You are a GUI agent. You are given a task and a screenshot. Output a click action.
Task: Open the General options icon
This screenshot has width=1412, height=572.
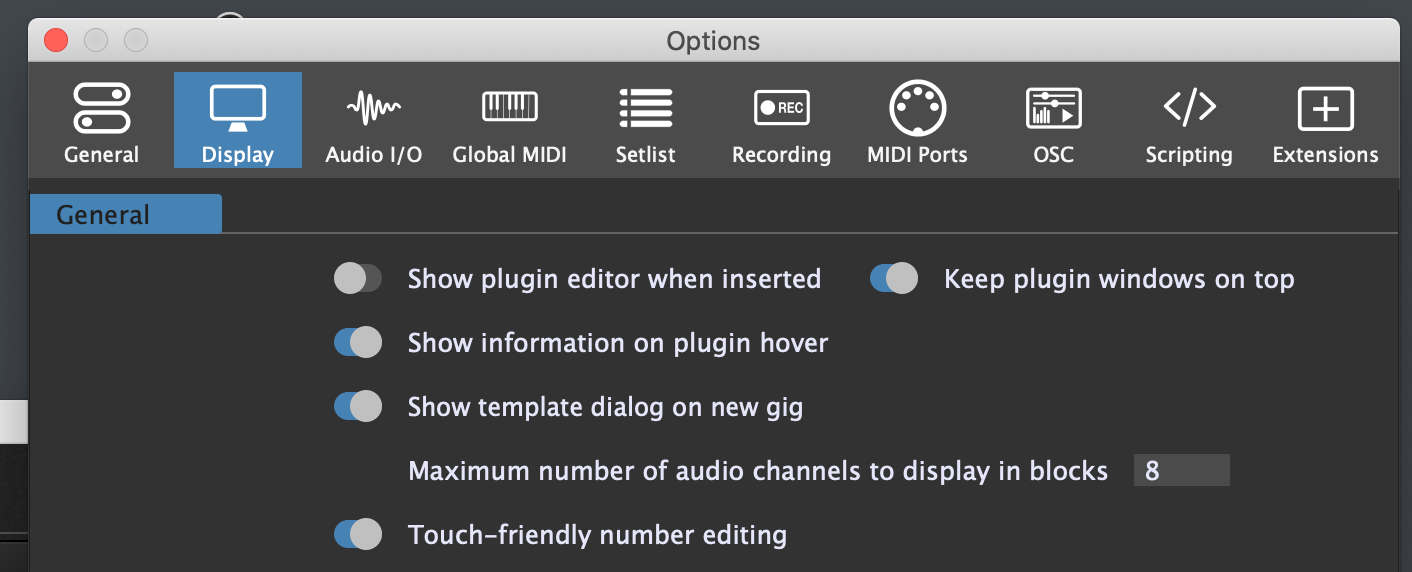(101, 109)
